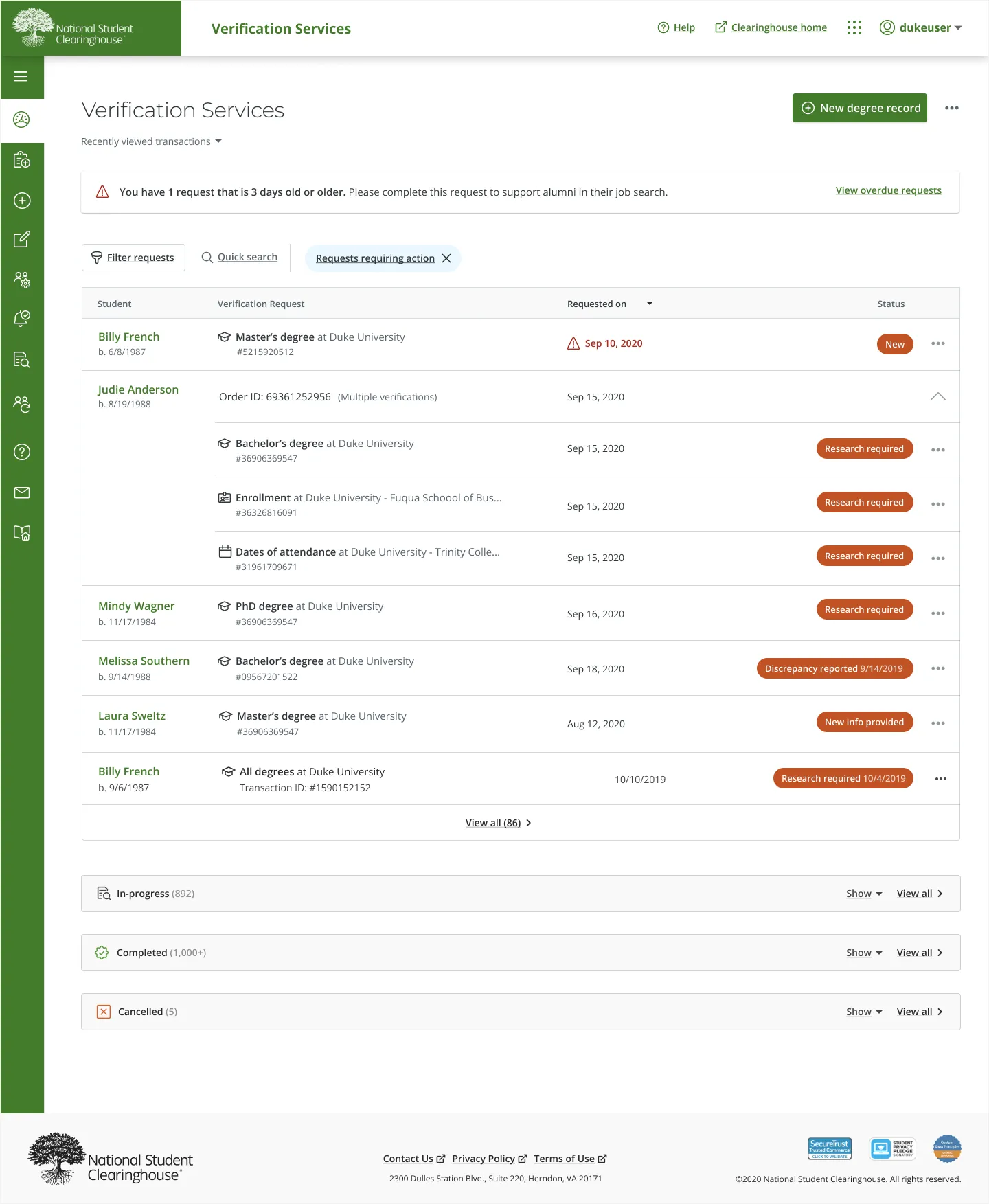Image resolution: width=989 pixels, height=1204 pixels.
Task: Click View overdue requests link
Action: (888, 190)
